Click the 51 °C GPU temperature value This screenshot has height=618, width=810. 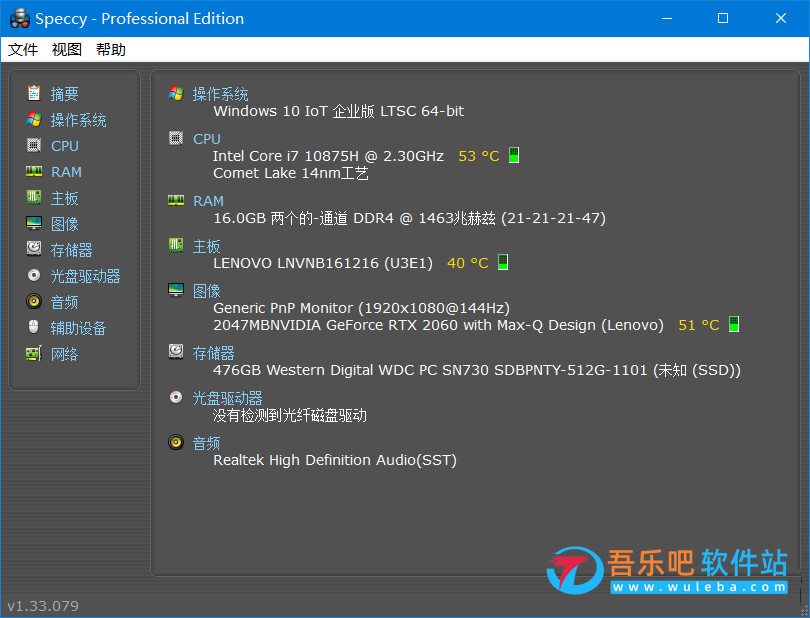pos(699,325)
